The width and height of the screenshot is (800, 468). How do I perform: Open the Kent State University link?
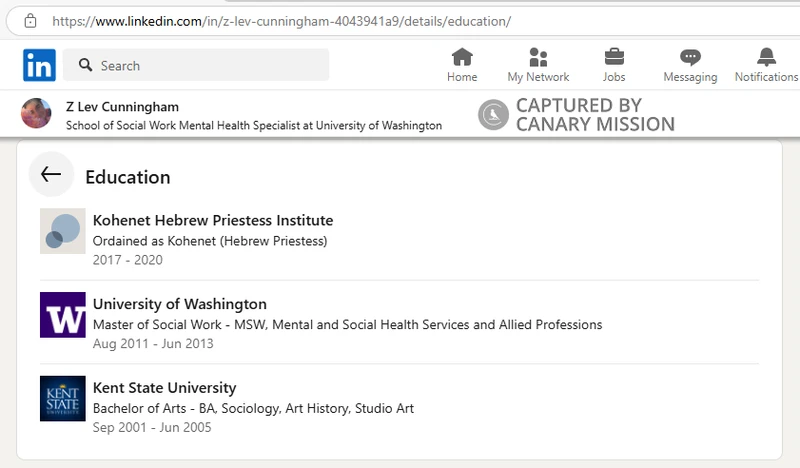(164, 387)
